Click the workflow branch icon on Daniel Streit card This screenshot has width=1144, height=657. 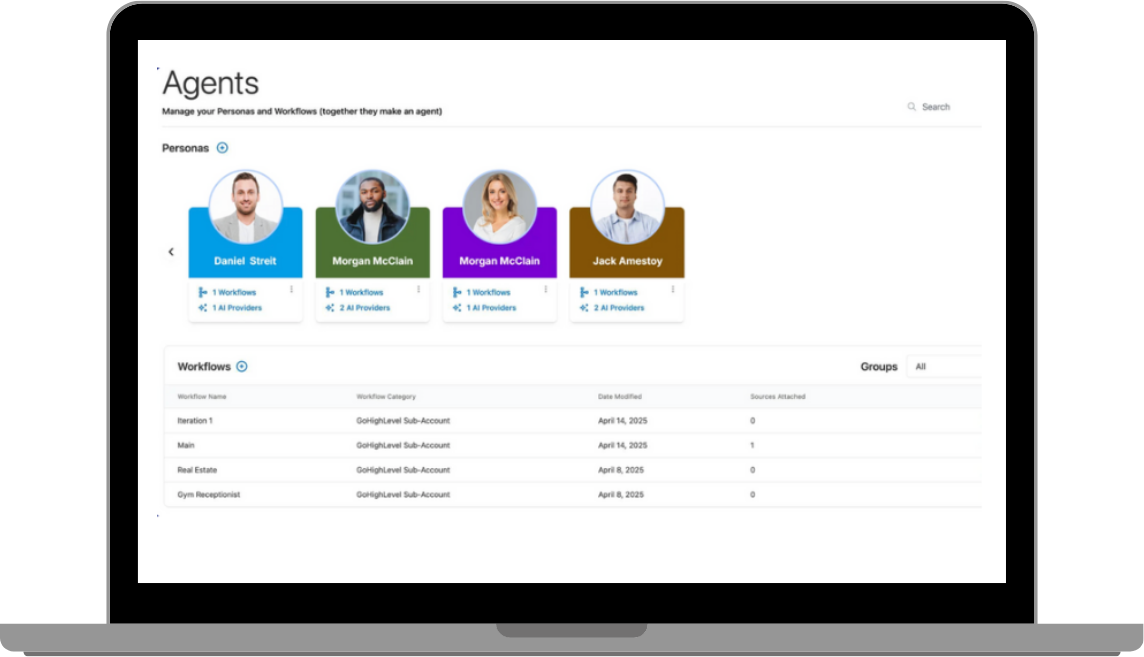coord(203,293)
